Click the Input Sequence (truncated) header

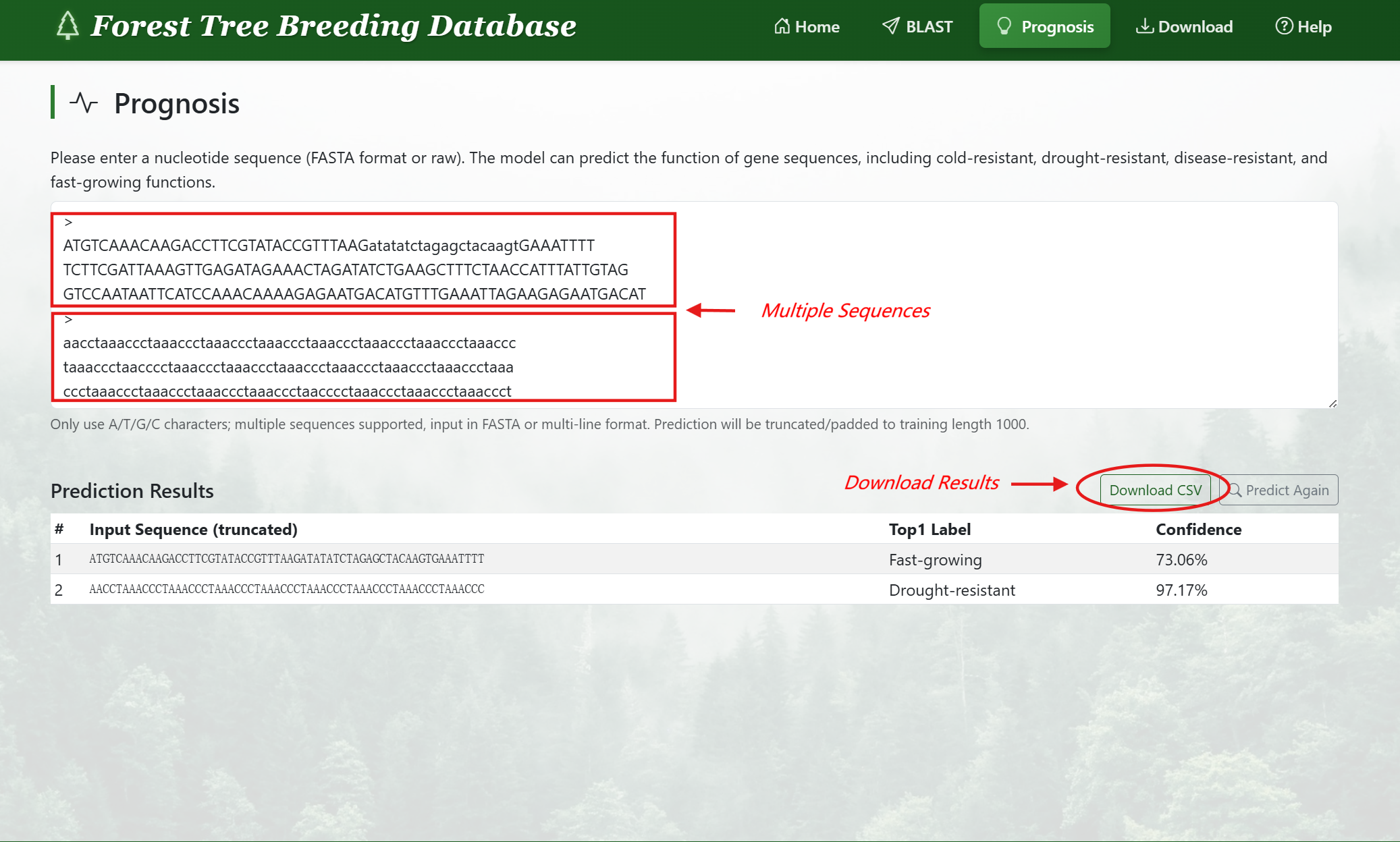(x=193, y=530)
